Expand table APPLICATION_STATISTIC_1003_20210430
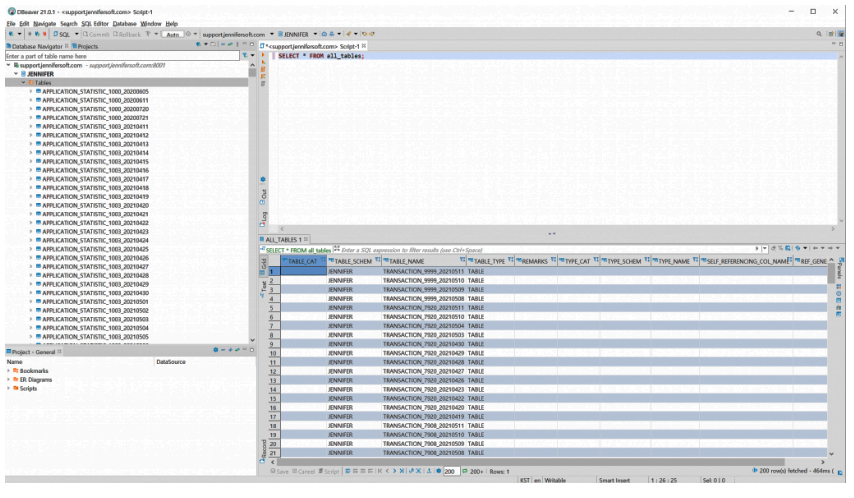Image resolution: width=854 pixels, height=498 pixels. click(31, 293)
